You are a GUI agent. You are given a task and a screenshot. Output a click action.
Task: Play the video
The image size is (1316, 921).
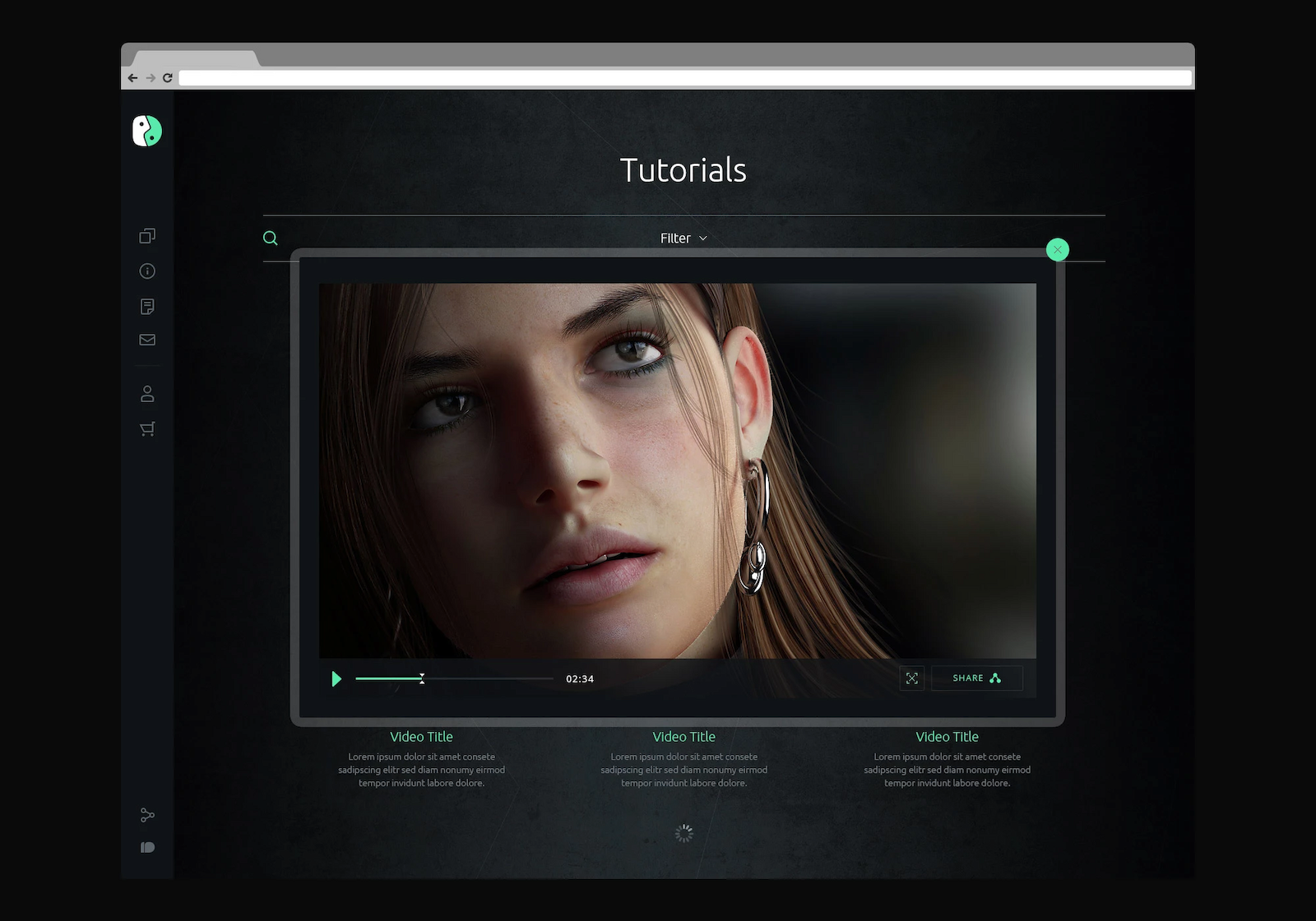point(336,679)
